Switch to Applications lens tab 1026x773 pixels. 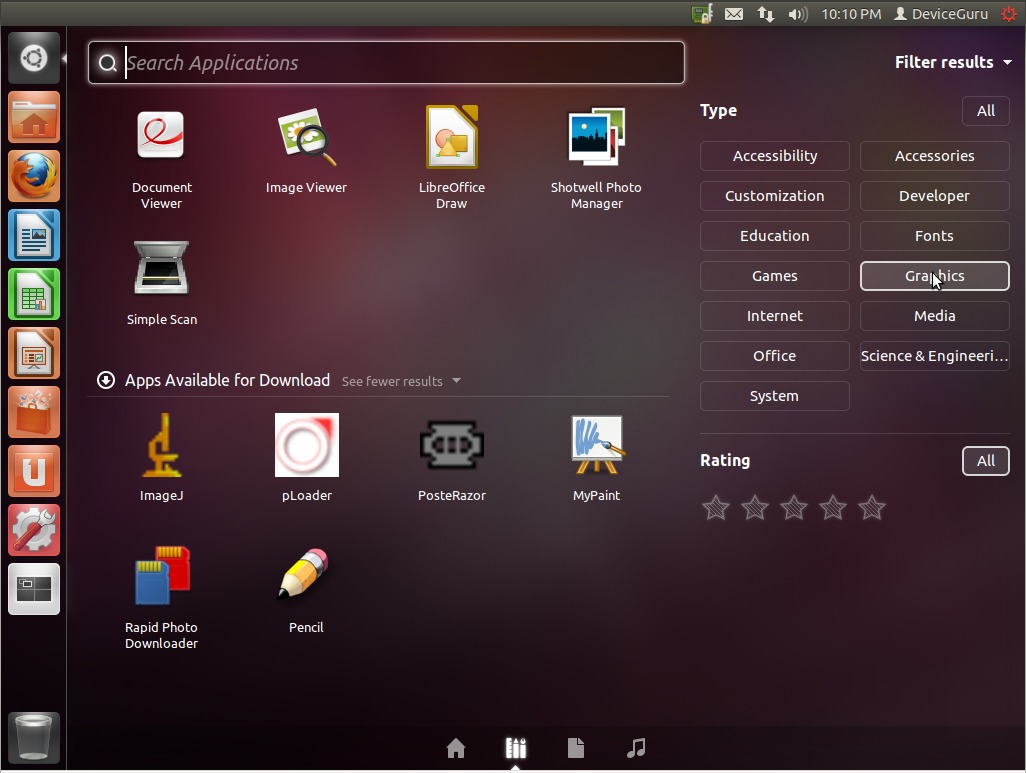click(516, 747)
